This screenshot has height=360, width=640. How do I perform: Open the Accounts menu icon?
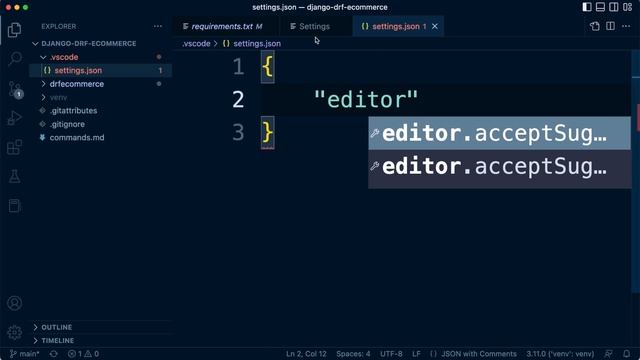14,303
